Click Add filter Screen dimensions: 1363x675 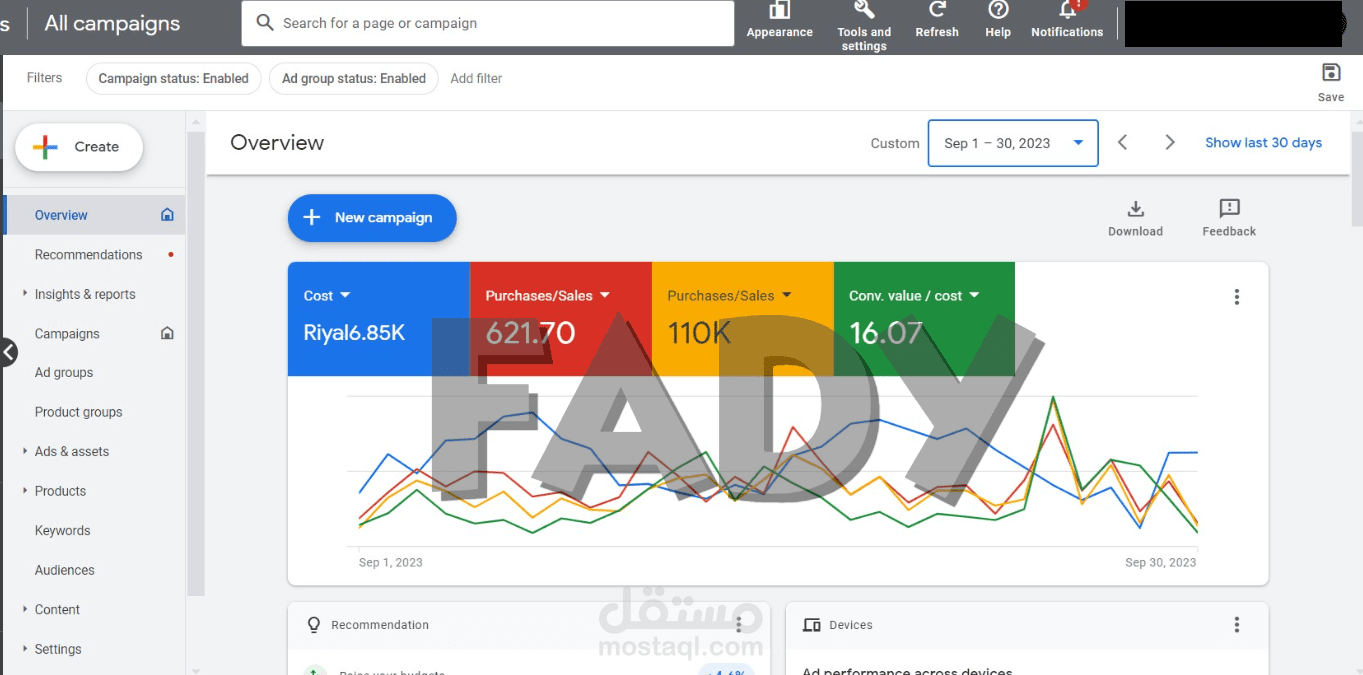click(476, 78)
